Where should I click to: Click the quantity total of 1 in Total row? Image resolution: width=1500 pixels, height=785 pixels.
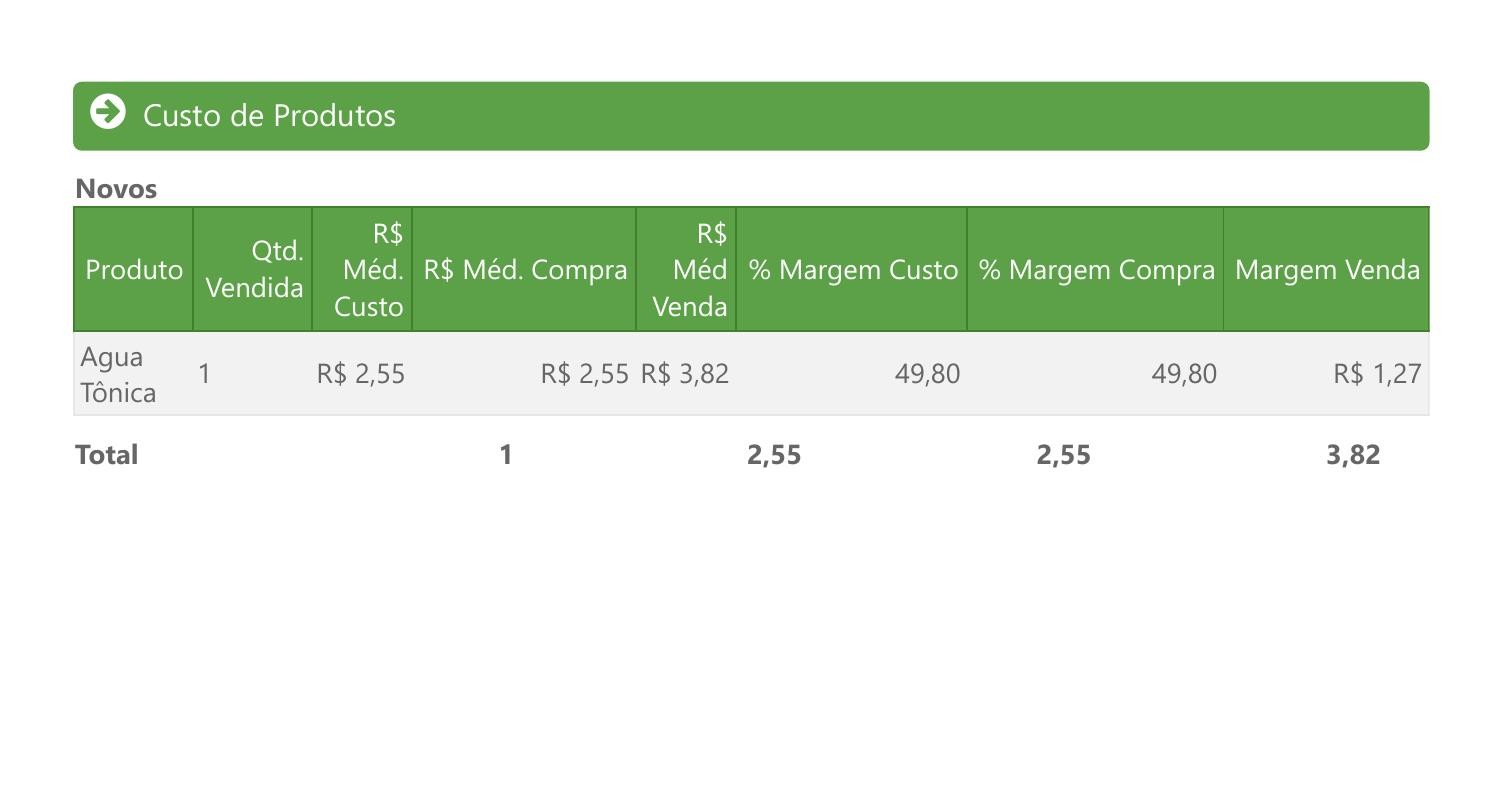click(506, 455)
